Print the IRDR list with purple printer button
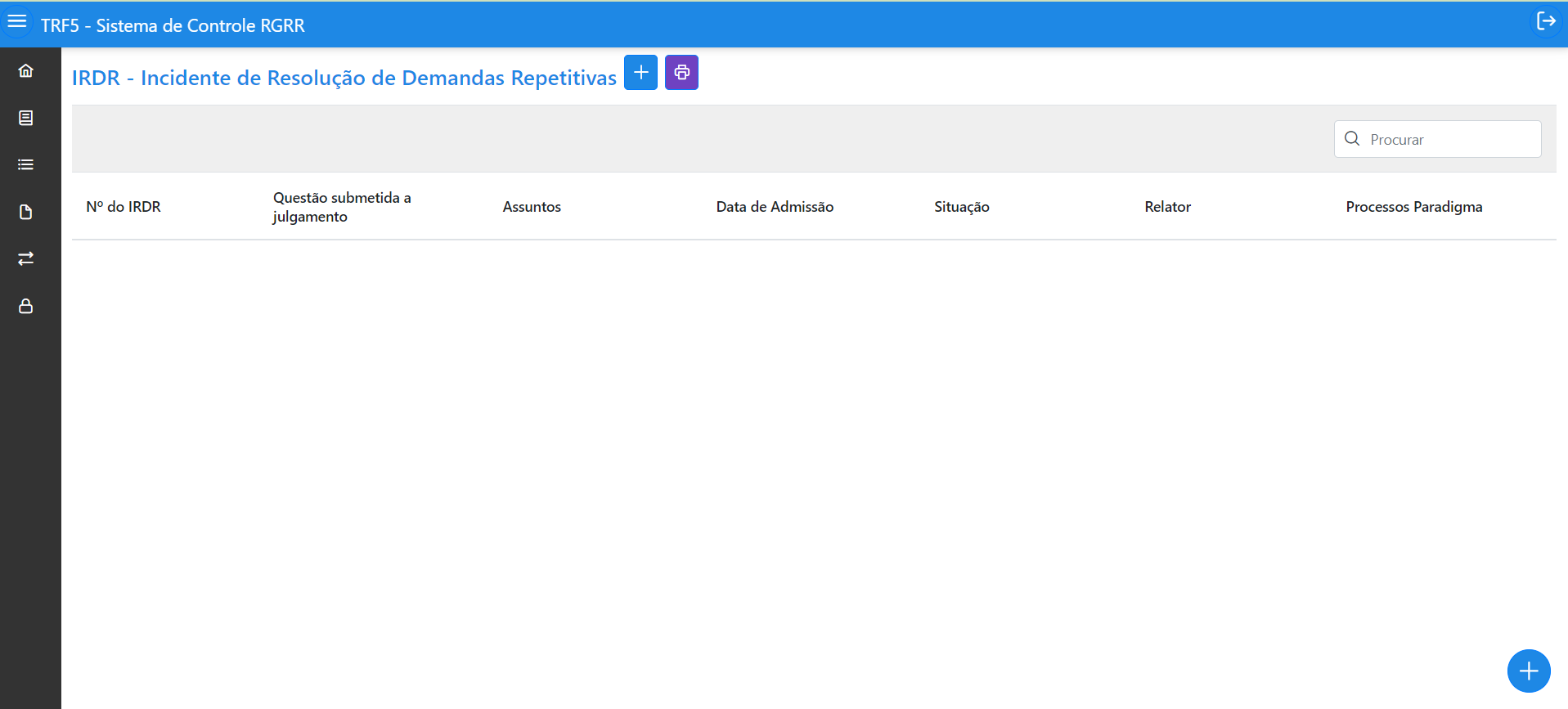Viewport: 1568px width, 709px height. [681, 73]
